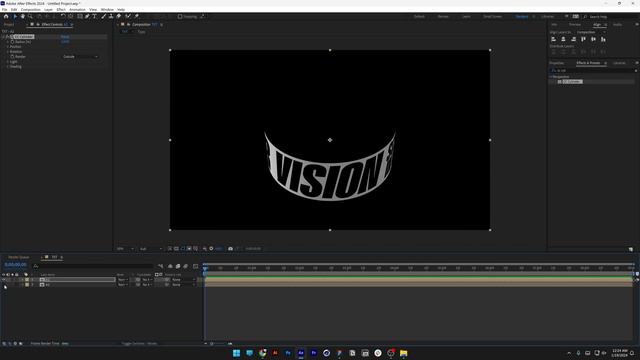Select the Eraser tool
The height and width of the screenshot is (360, 640).
(119, 16)
